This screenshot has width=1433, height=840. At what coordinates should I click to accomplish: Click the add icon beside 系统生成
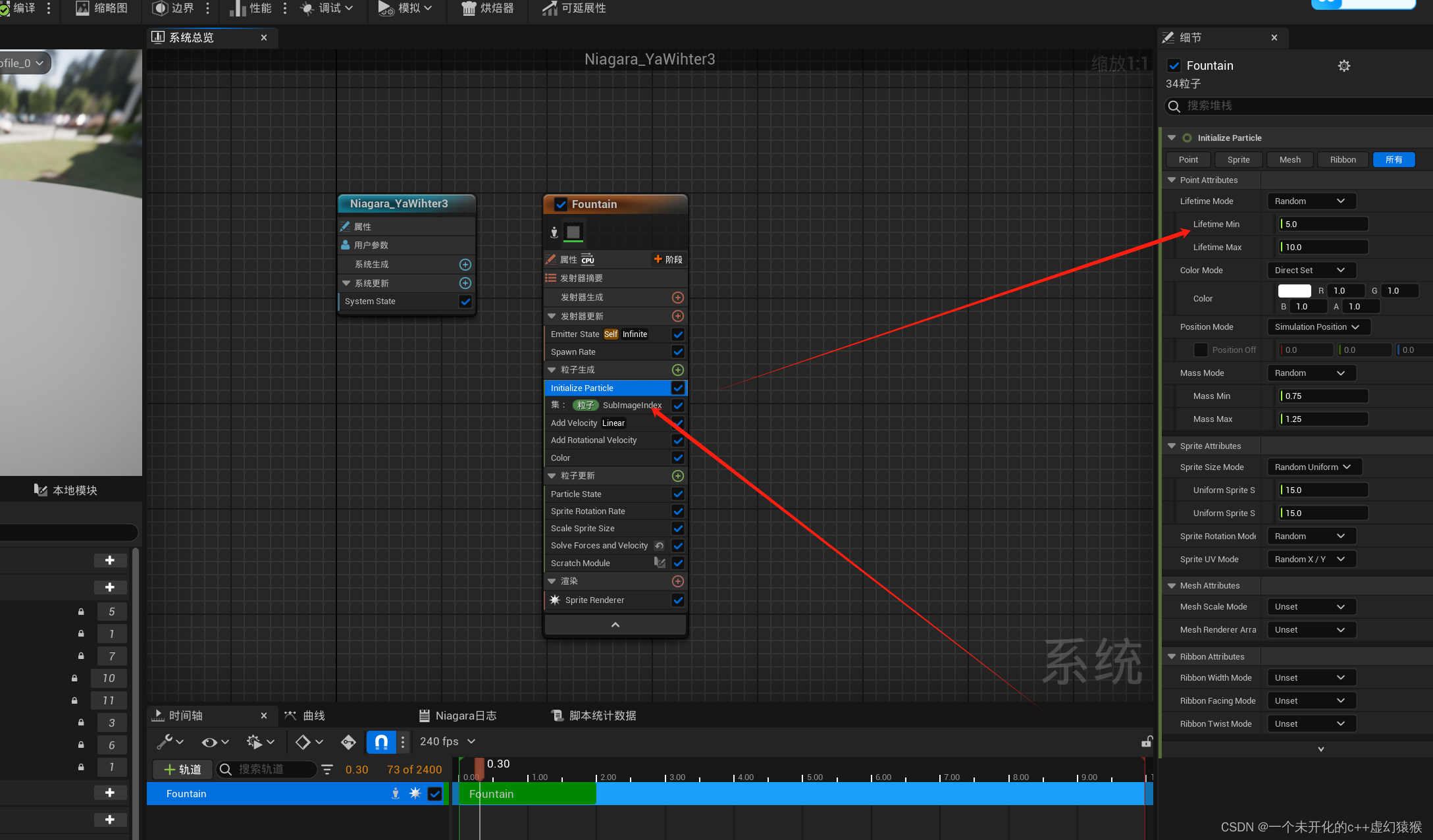tap(465, 265)
